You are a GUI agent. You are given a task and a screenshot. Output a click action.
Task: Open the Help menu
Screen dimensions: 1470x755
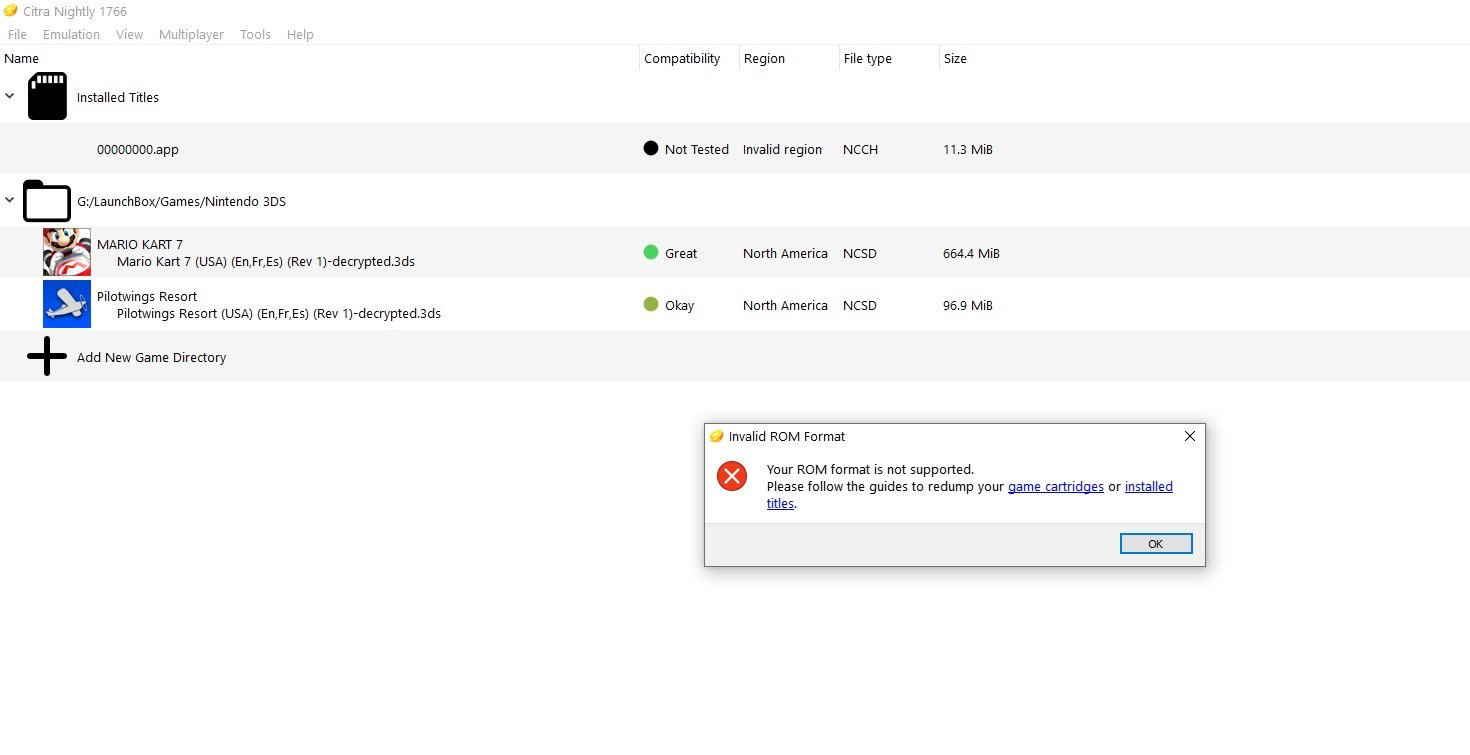coord(300,34)
